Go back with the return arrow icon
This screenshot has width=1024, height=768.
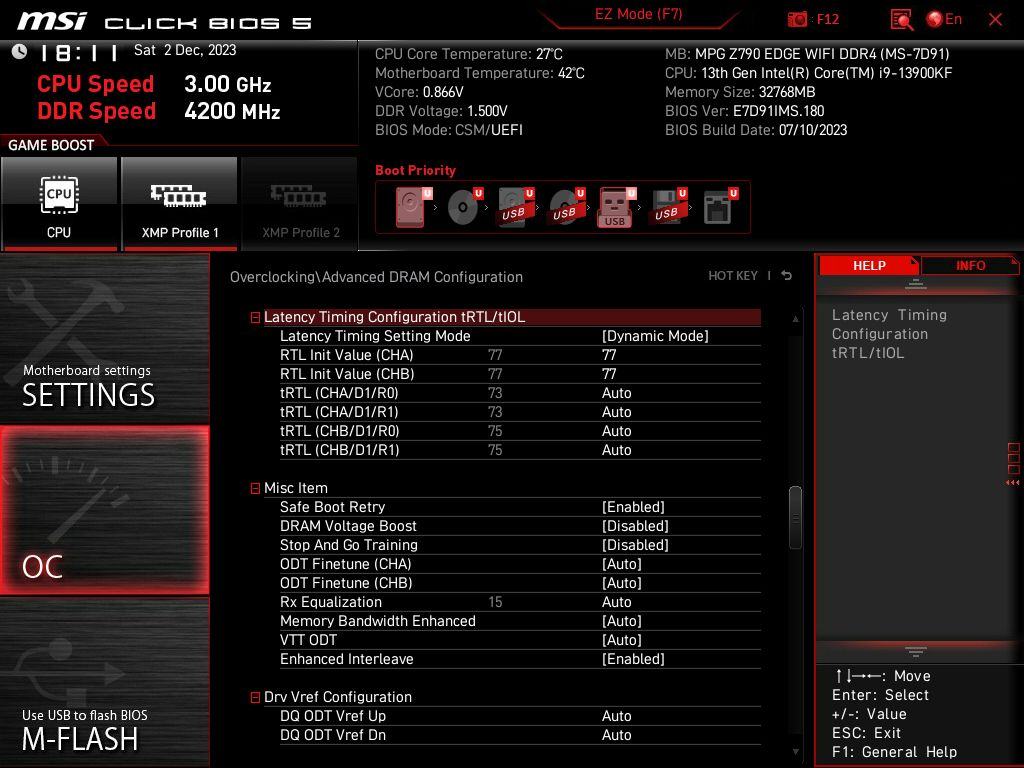(787, 276)
